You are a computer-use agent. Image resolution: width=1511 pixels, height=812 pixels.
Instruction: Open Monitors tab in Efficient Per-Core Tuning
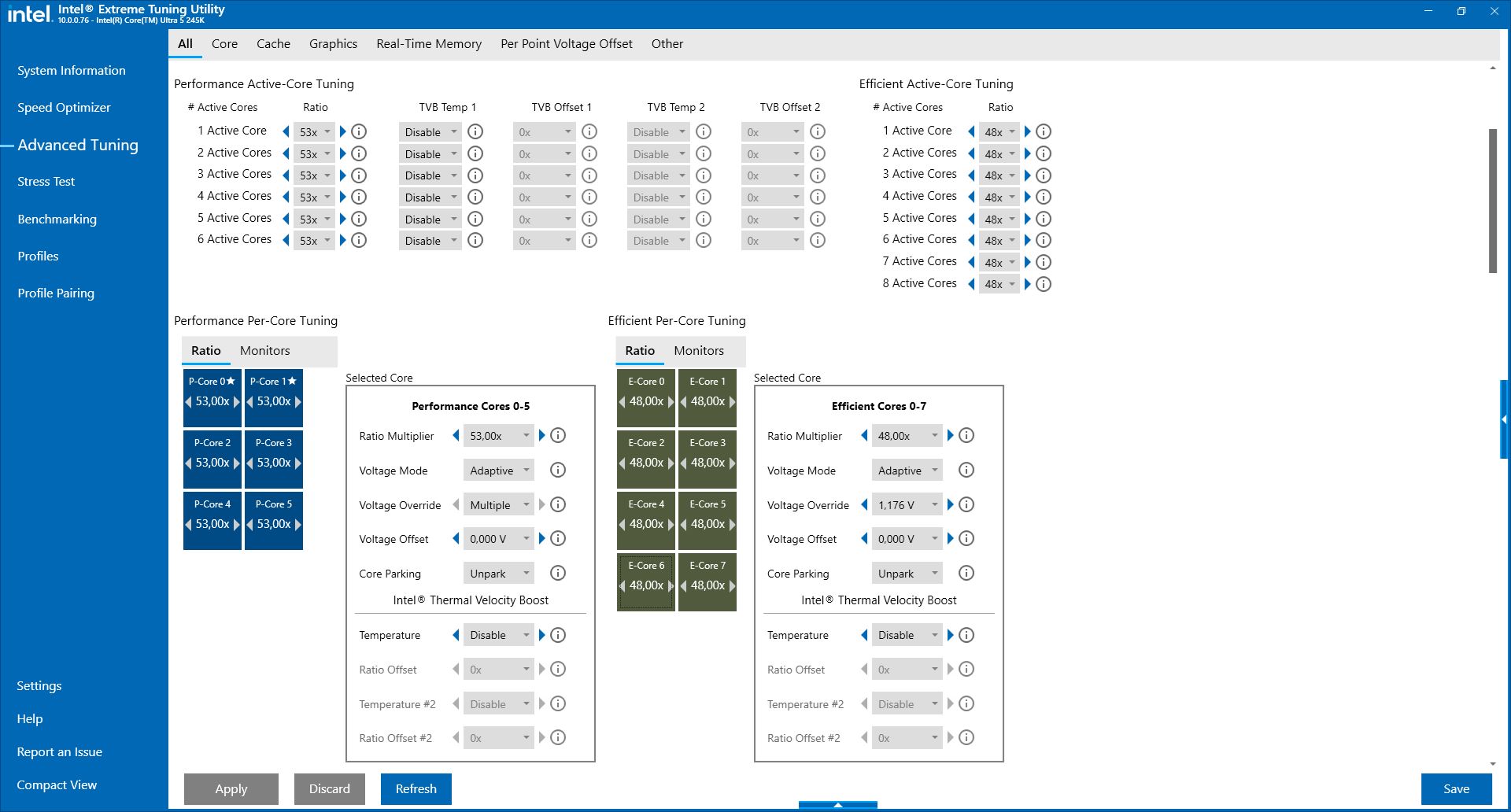coord(699,351)
